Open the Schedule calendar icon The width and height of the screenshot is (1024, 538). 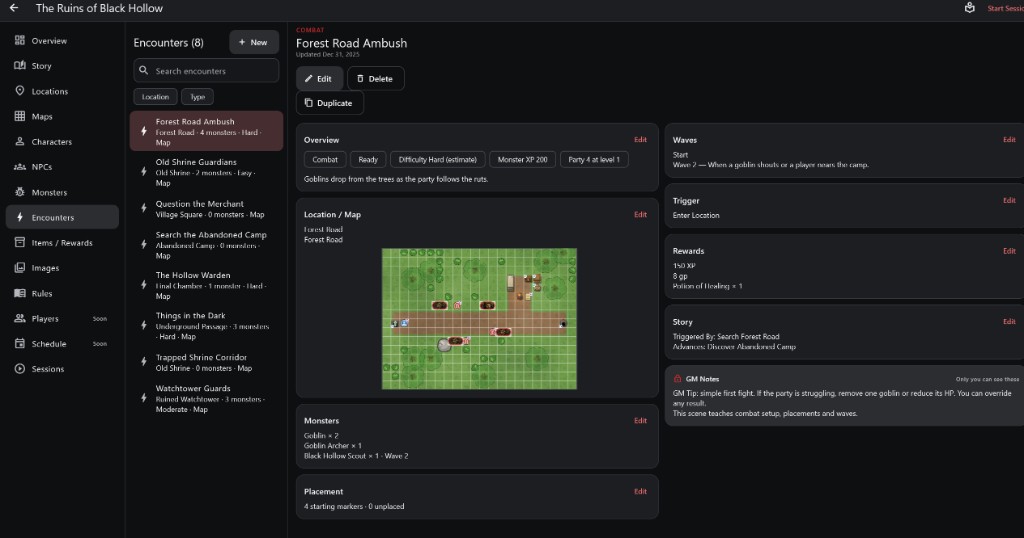tap(20, 343)
